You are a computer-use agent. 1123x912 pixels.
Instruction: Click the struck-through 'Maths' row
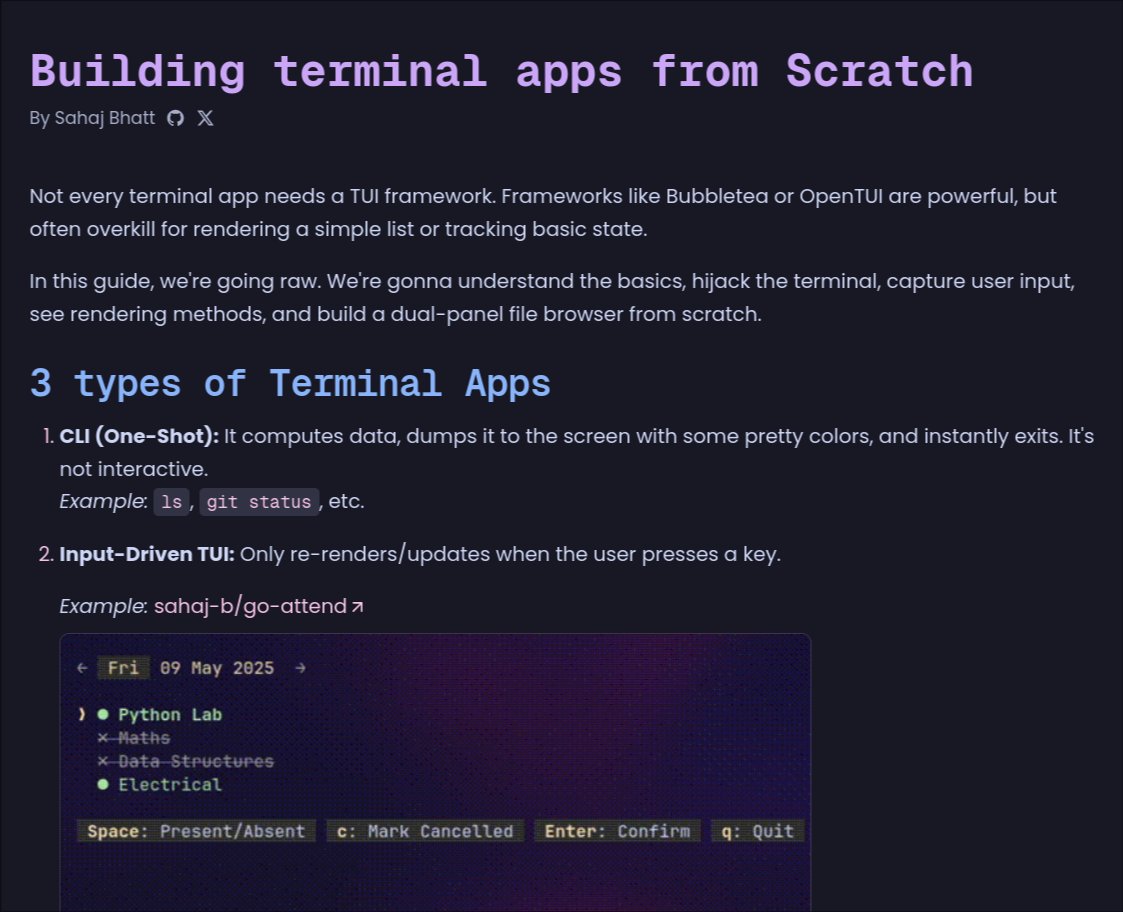click(x=134, y=738)
